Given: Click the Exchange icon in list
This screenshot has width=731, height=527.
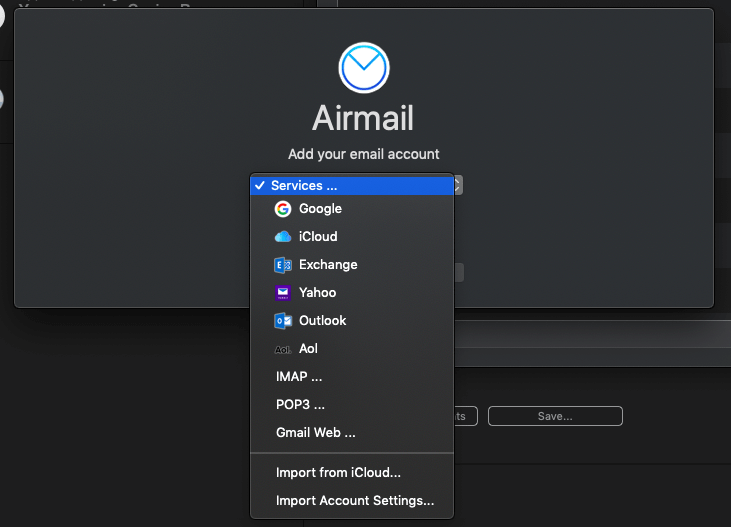Looking at the screenshot, I should [x=283, y=265].
